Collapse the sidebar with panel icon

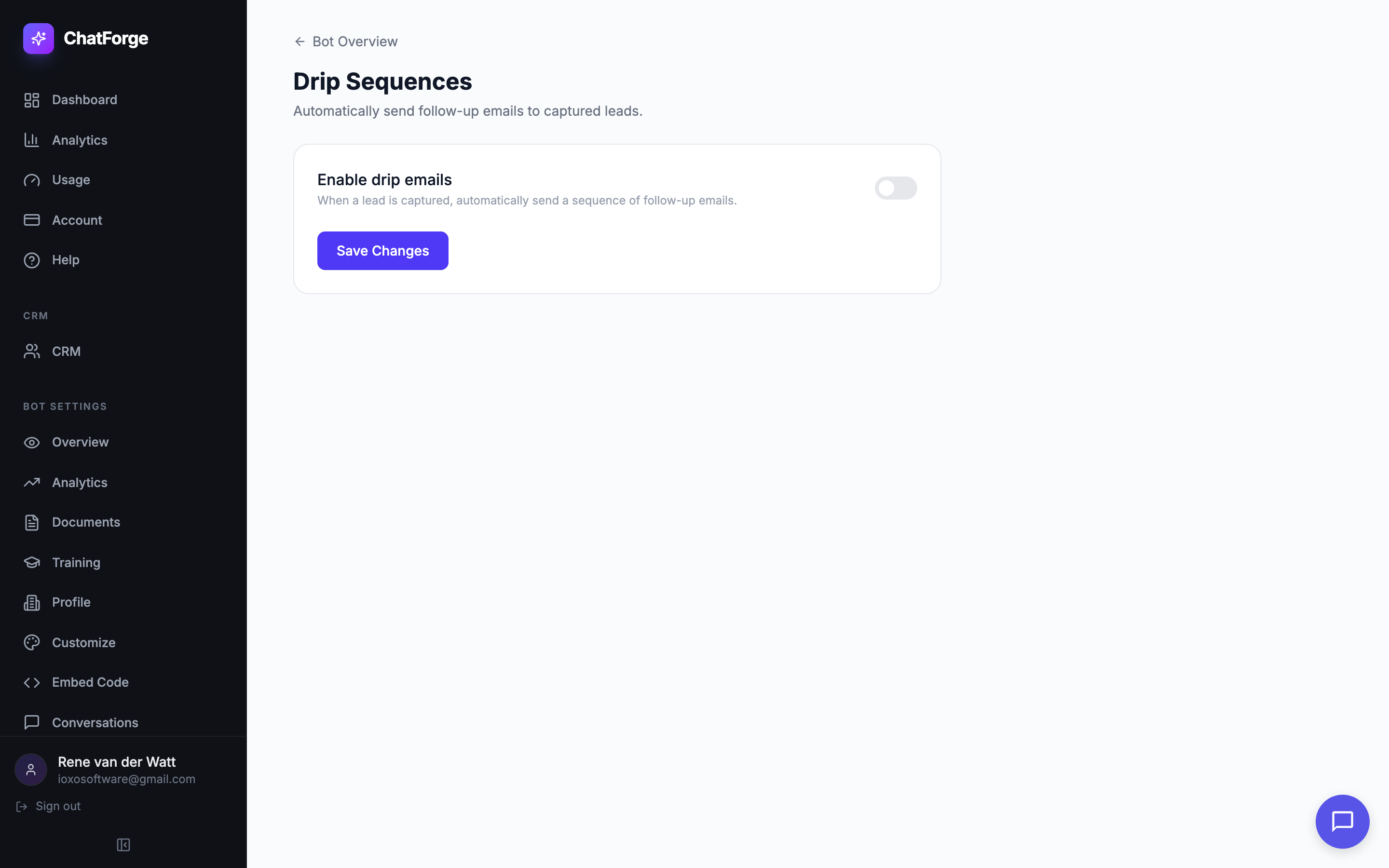123,844
